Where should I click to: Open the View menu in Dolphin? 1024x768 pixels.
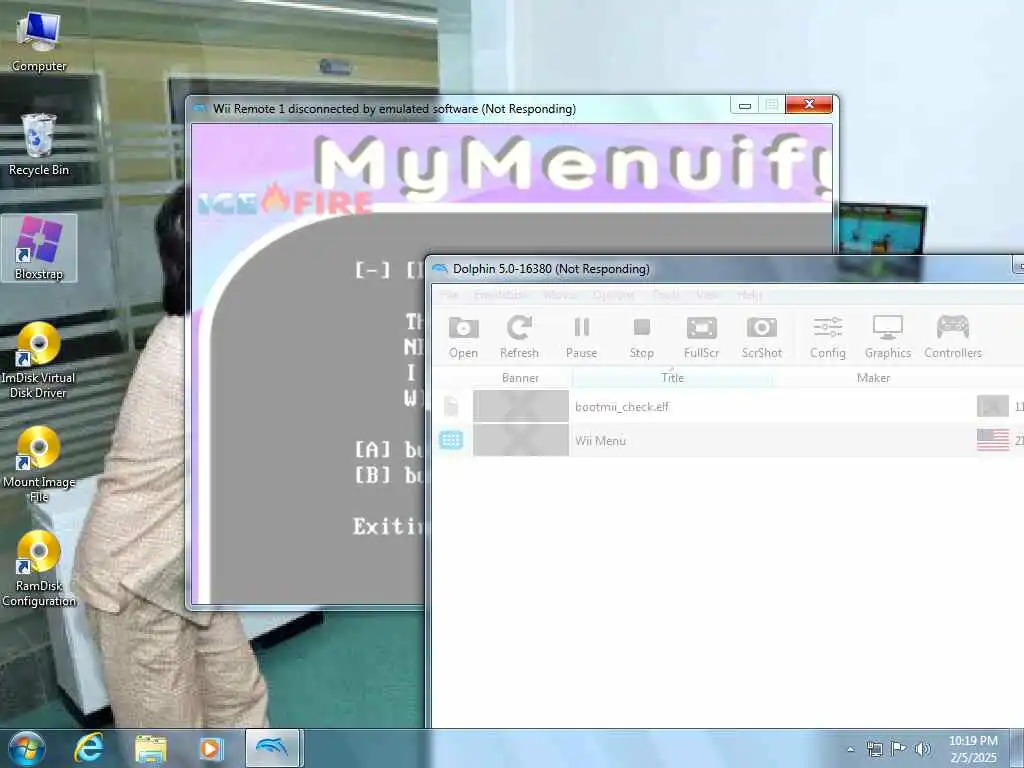coord(707,295)
